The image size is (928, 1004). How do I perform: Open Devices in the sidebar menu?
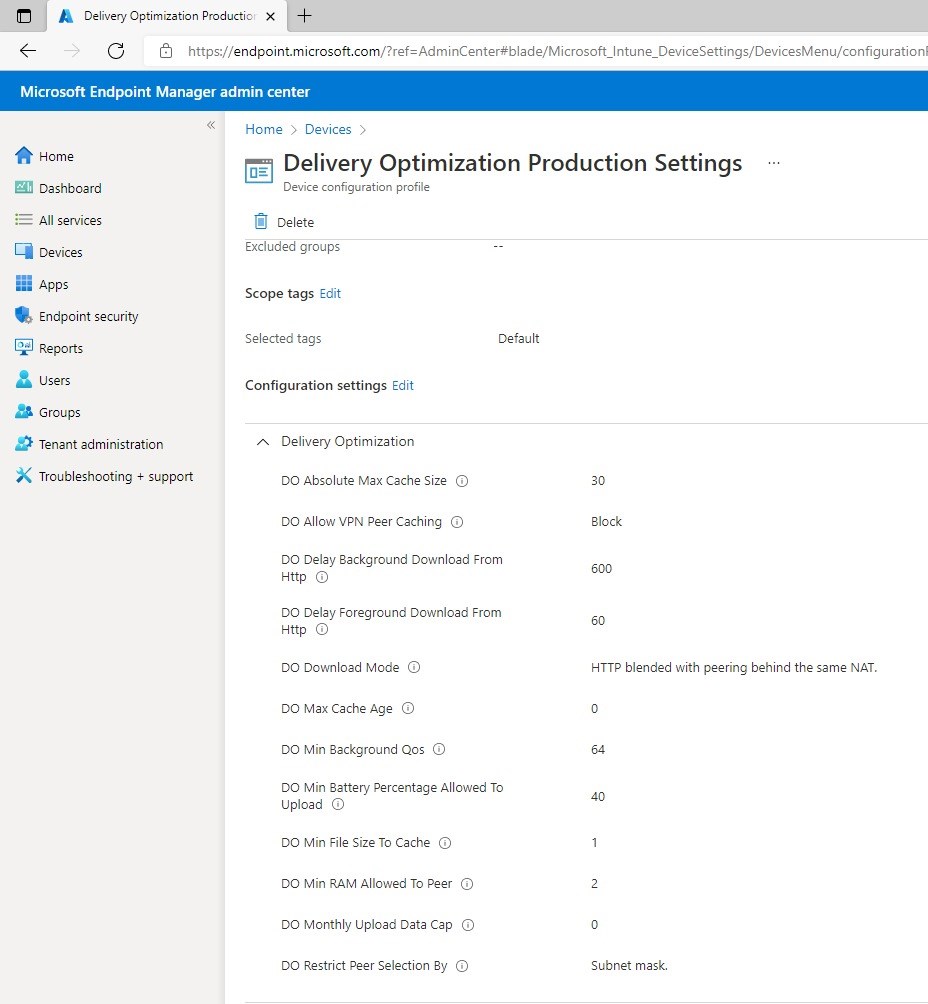point(61,252)
